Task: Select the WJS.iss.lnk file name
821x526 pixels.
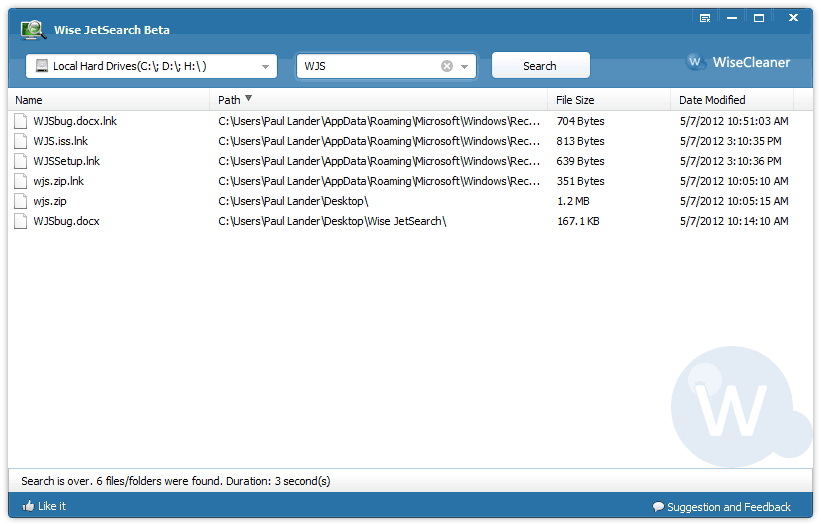Action: pos(60,141)
